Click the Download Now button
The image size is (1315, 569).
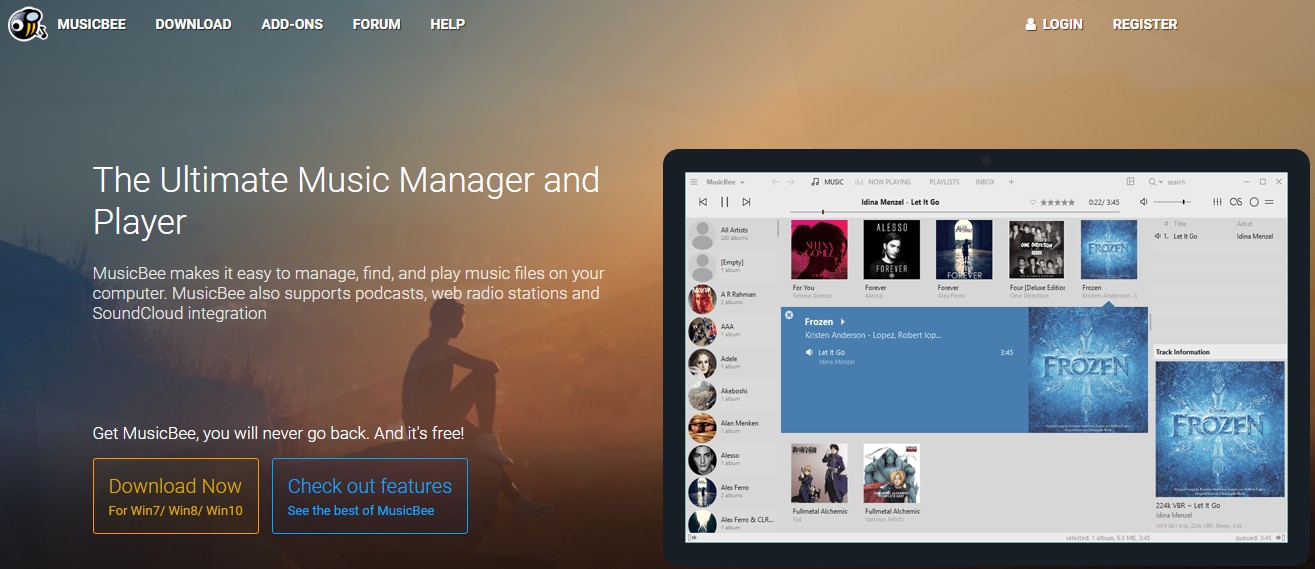[175, 496]
